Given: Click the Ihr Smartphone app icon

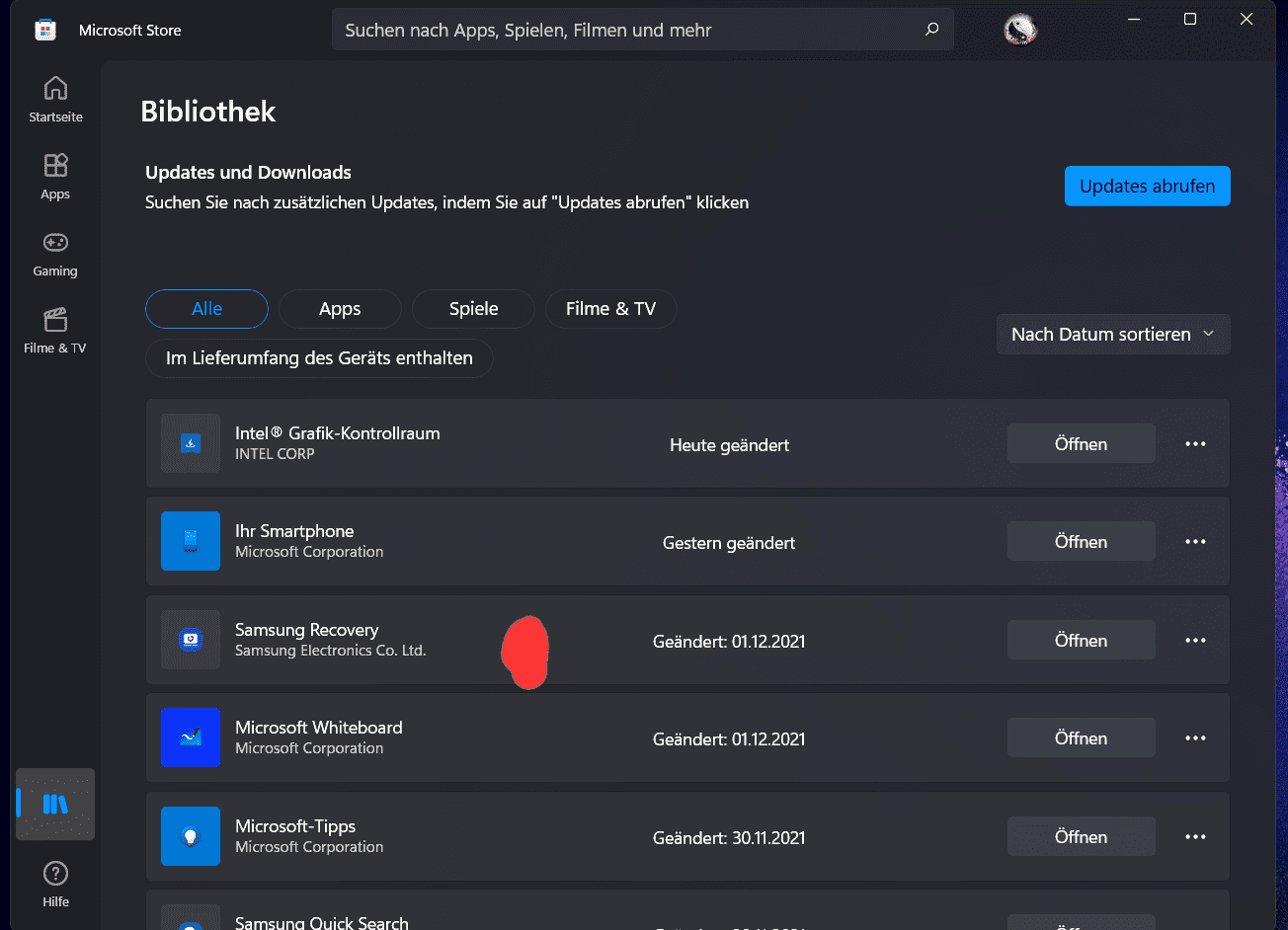Looking at the screenshot, I should (x=191, y=541).
